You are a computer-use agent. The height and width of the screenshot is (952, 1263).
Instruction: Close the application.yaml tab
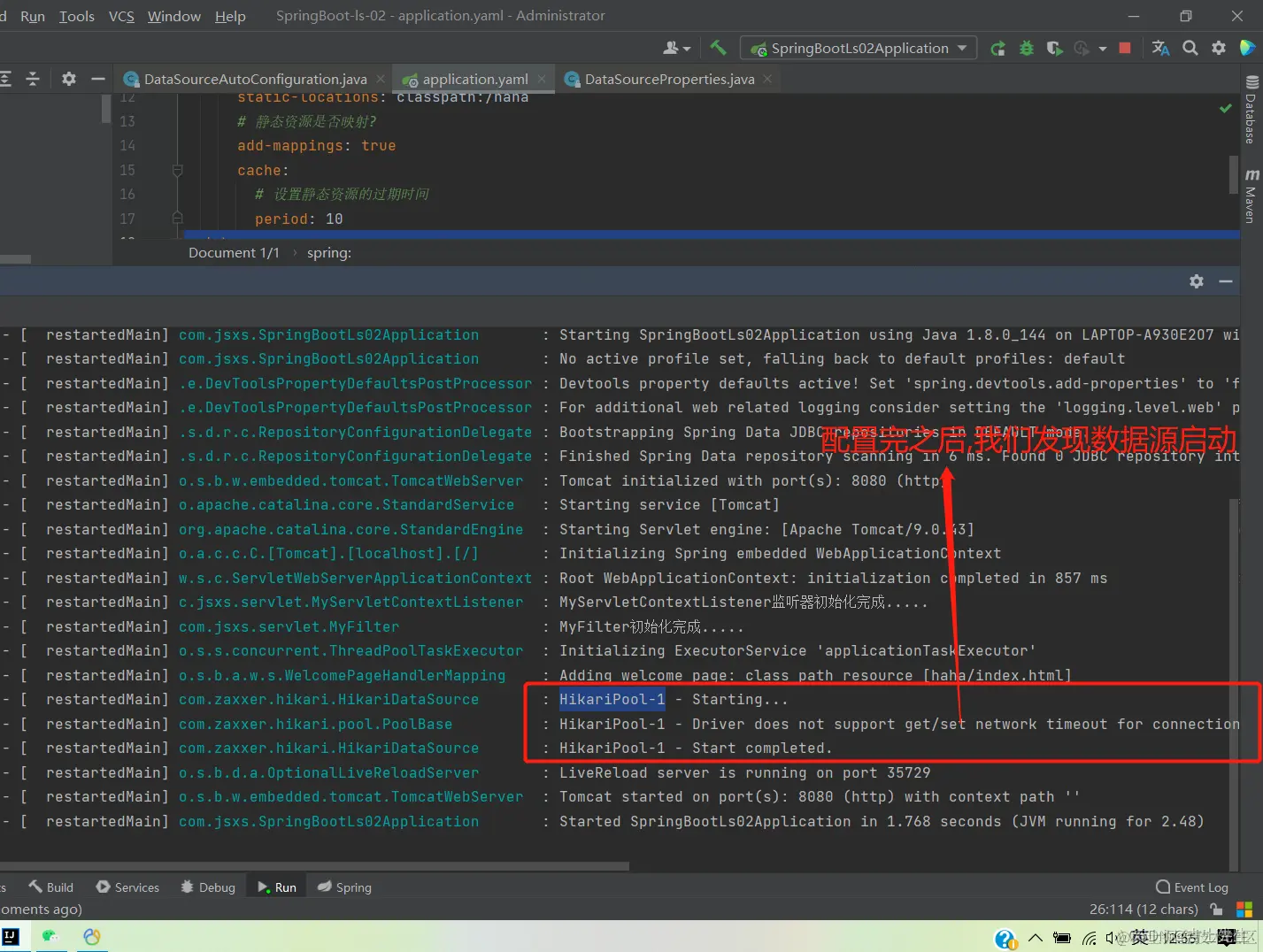pos(542,79)
